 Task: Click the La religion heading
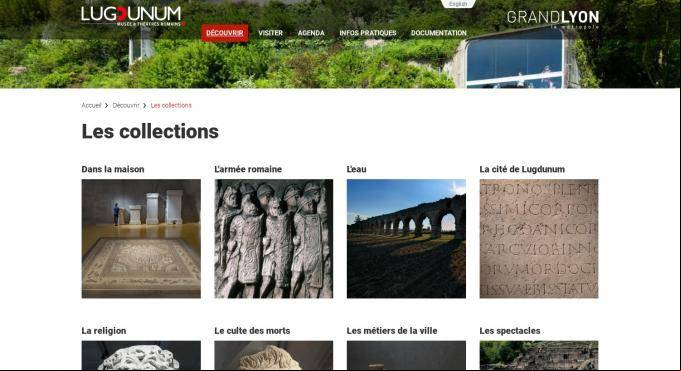coord(104,331)
